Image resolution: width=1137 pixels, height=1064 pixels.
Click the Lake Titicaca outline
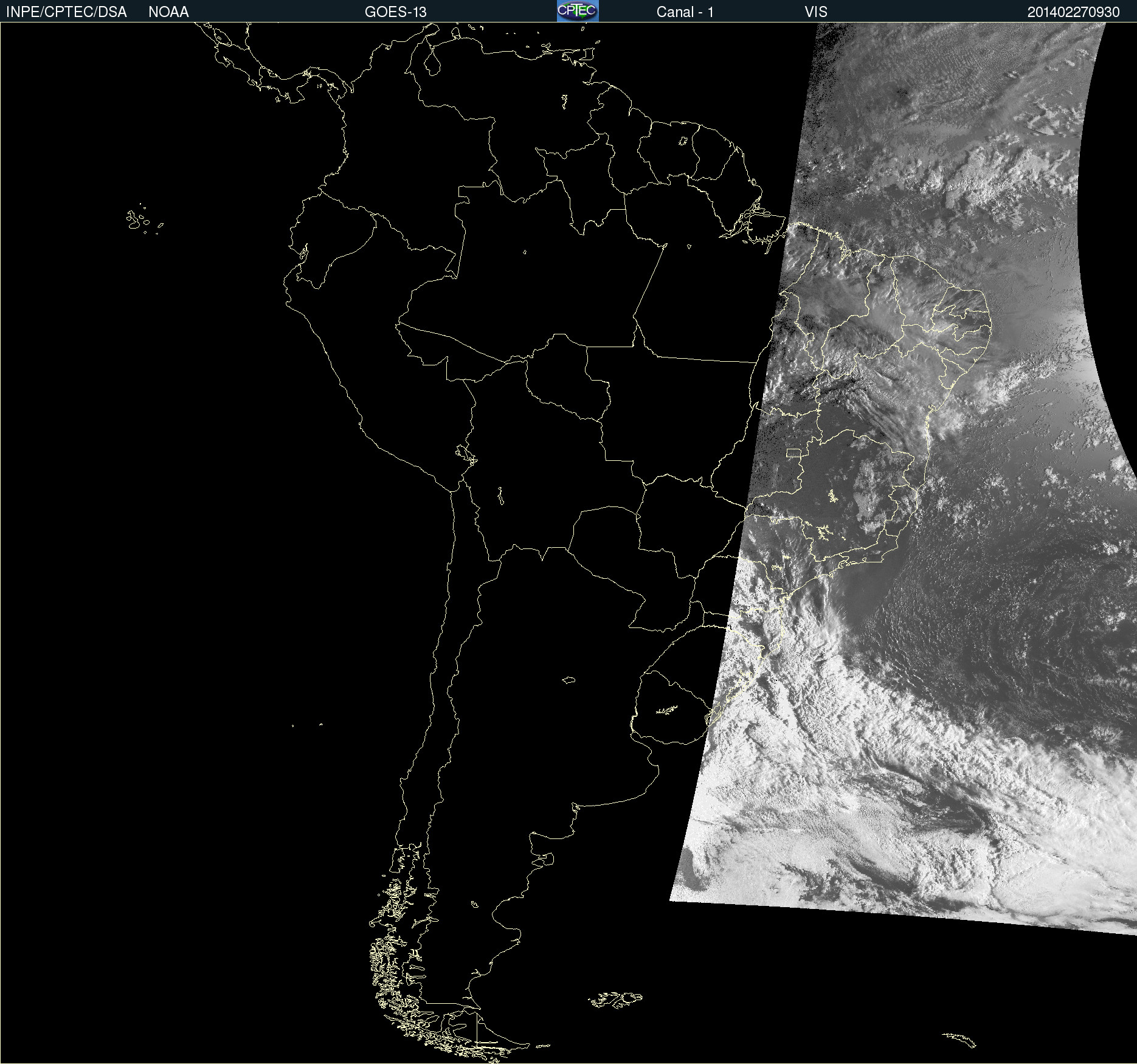point(466,454)
